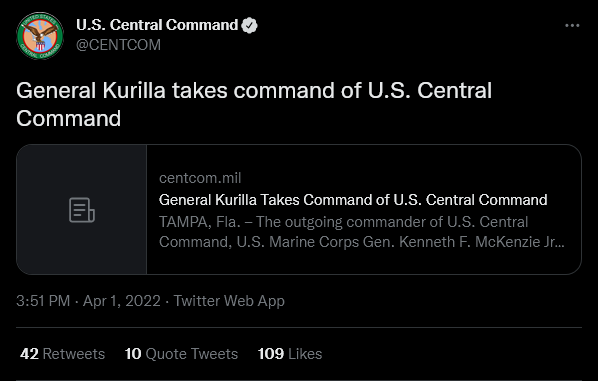Open card headline General Kurilla Takes Command
This screenshot has width=598, height=381.
353,200
